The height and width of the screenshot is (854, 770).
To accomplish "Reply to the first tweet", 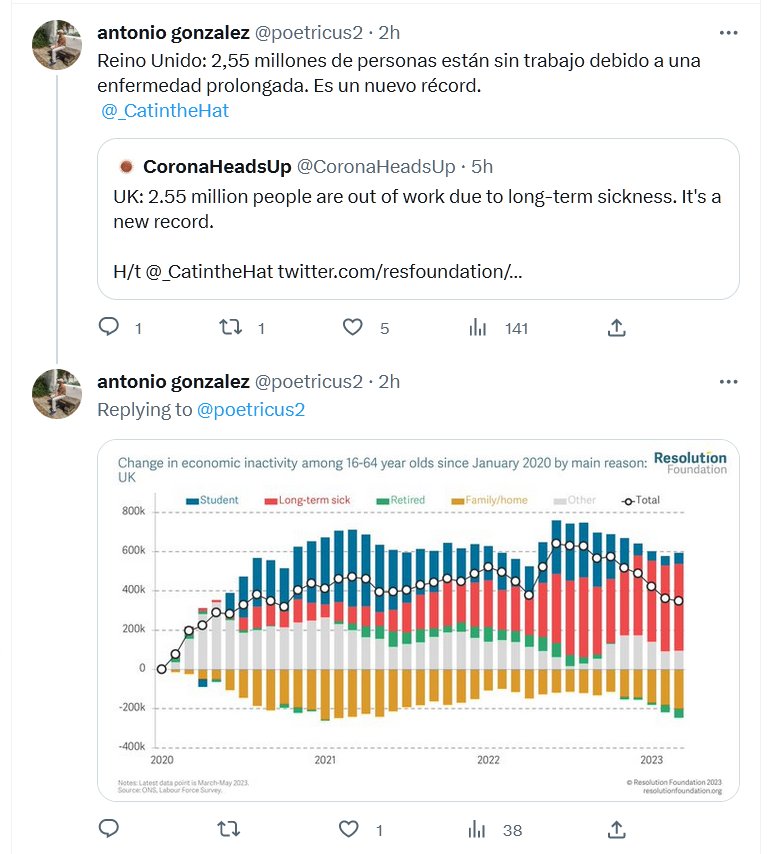I will tap(110, 327).
